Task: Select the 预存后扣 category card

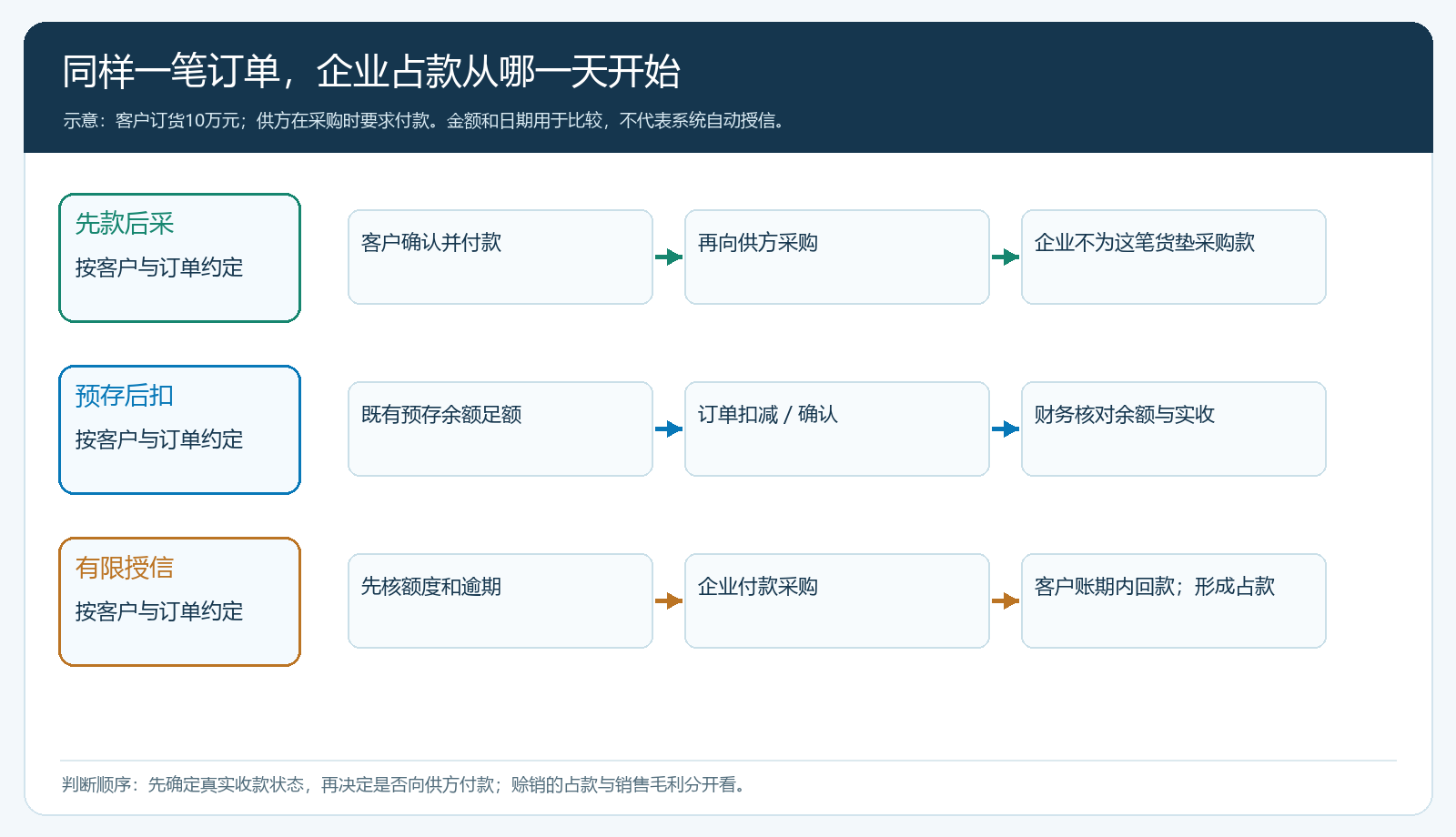Action: (x=179, y=429)
